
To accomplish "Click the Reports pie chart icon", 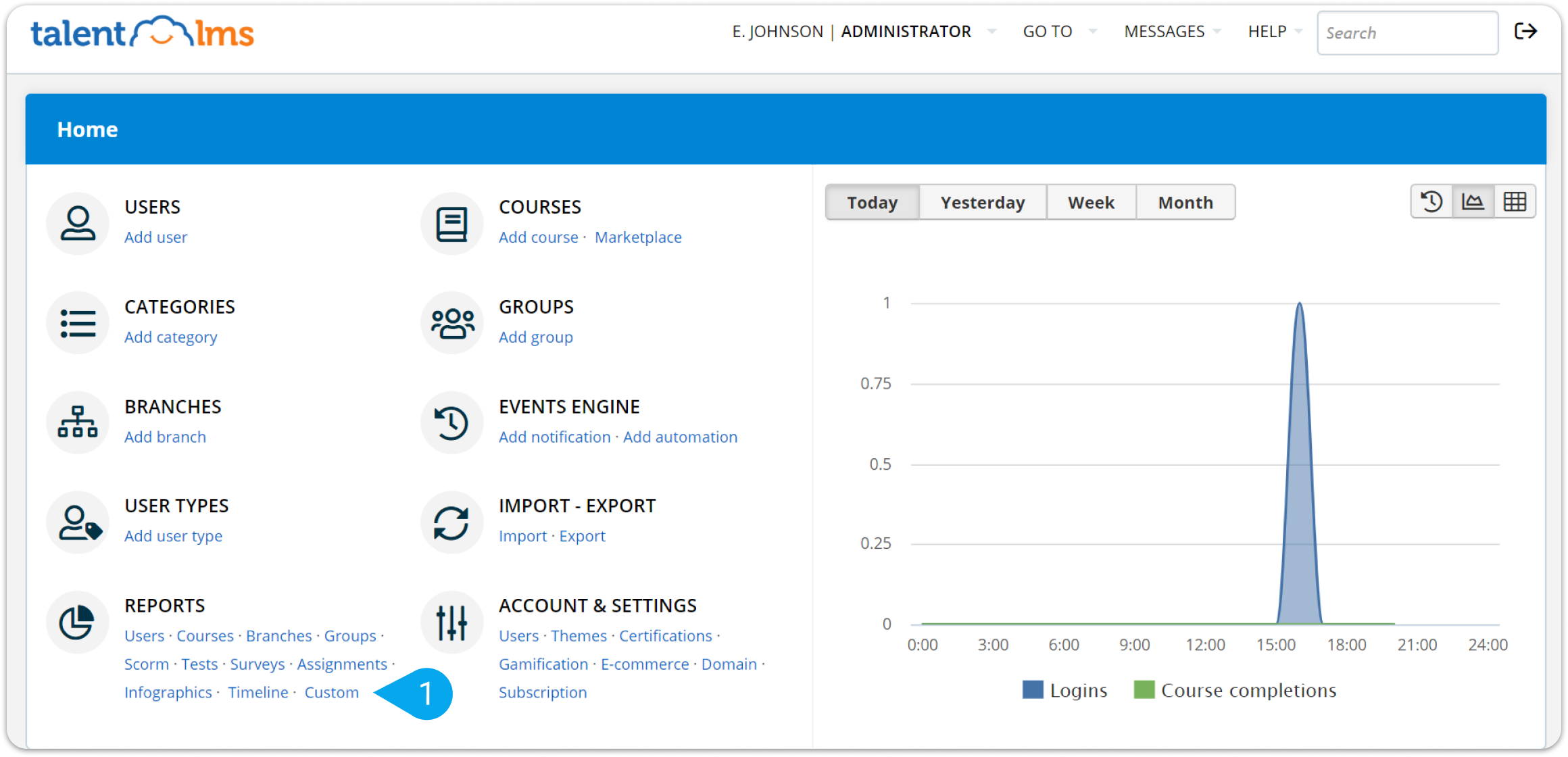I will 78,622.
